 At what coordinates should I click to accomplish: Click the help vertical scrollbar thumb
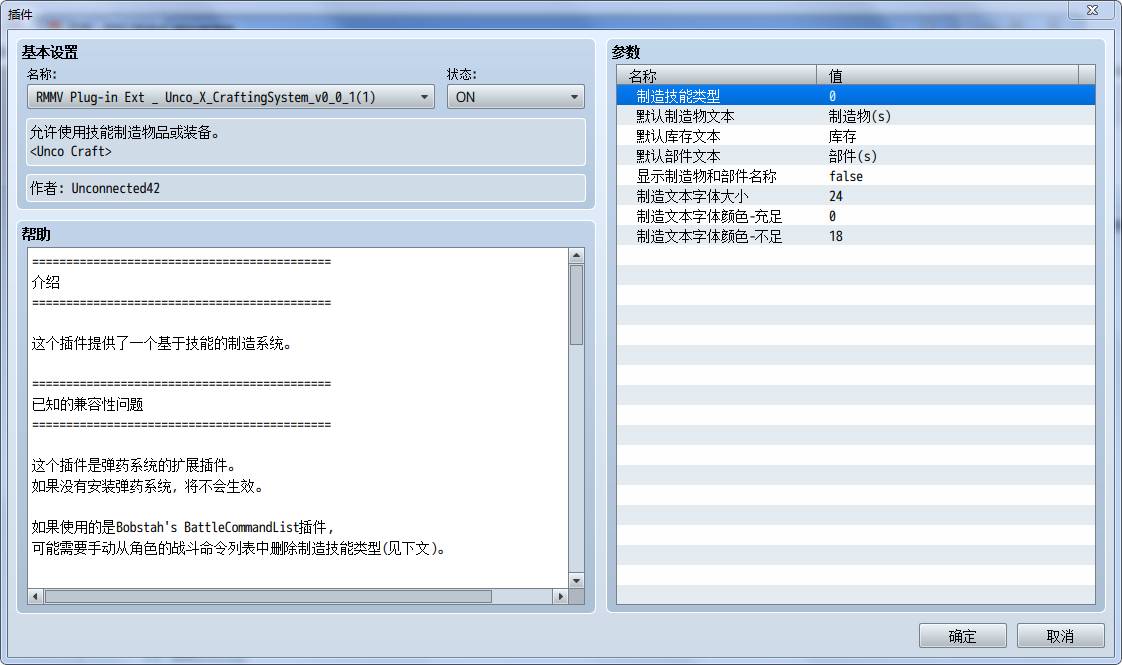click(576, 305)
